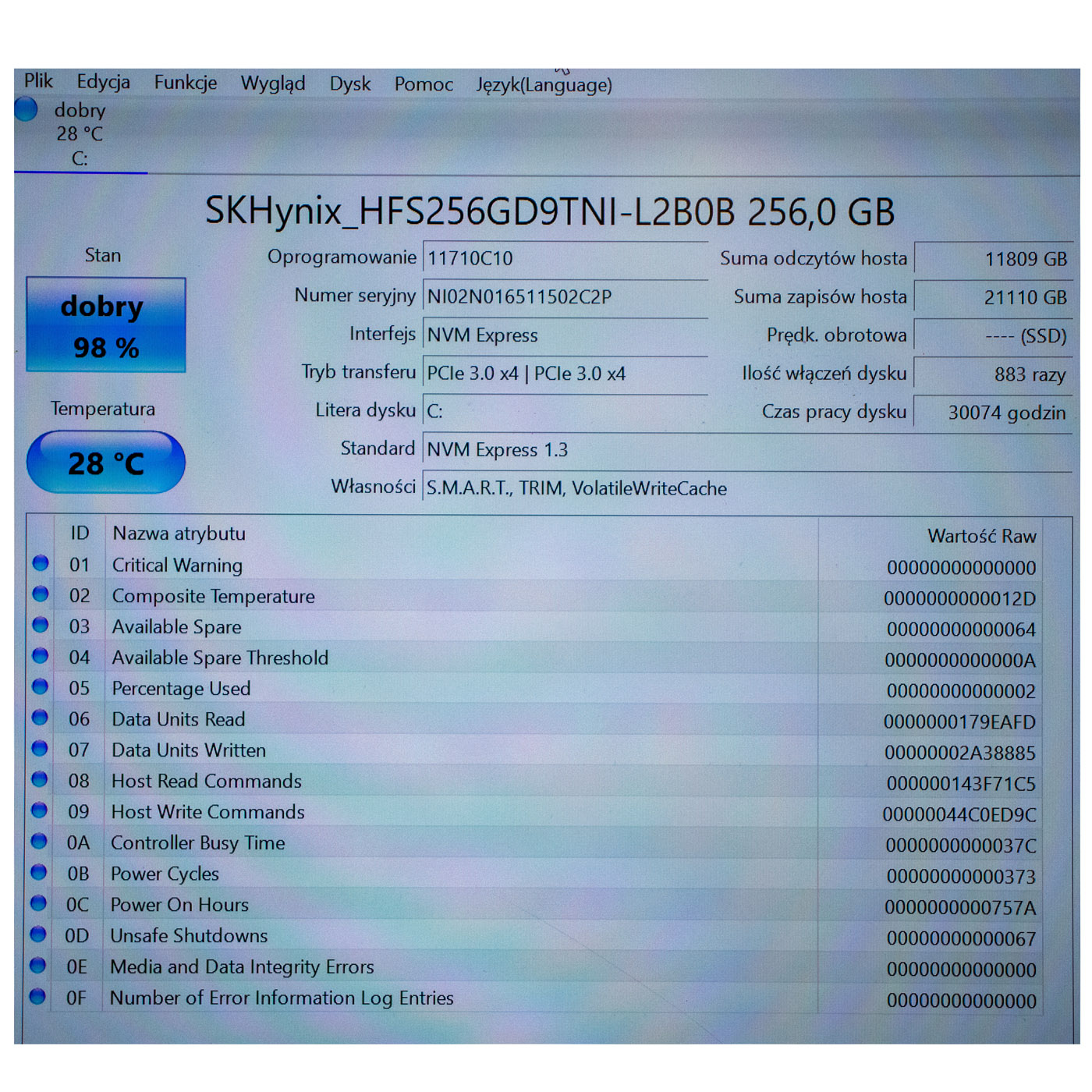Screen dimensions: 1092x1092
Task: Open the Język(Language) menu
Action: click(544, 85)
